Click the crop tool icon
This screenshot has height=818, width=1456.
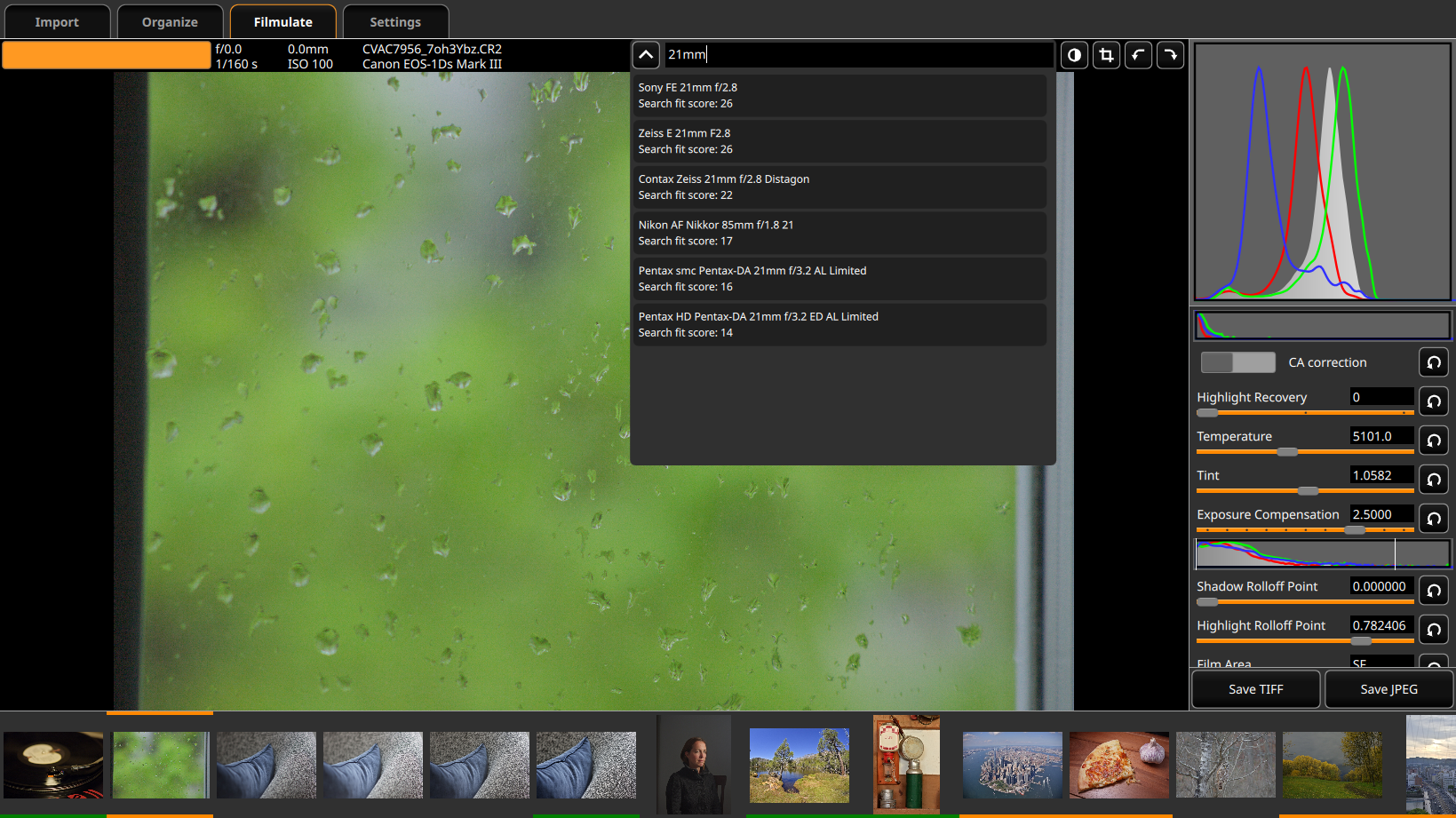(x=1106, y=55)
